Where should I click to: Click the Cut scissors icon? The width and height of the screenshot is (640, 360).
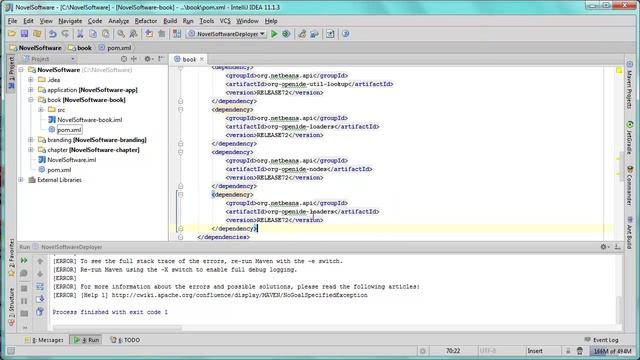[x=80, y=34]
